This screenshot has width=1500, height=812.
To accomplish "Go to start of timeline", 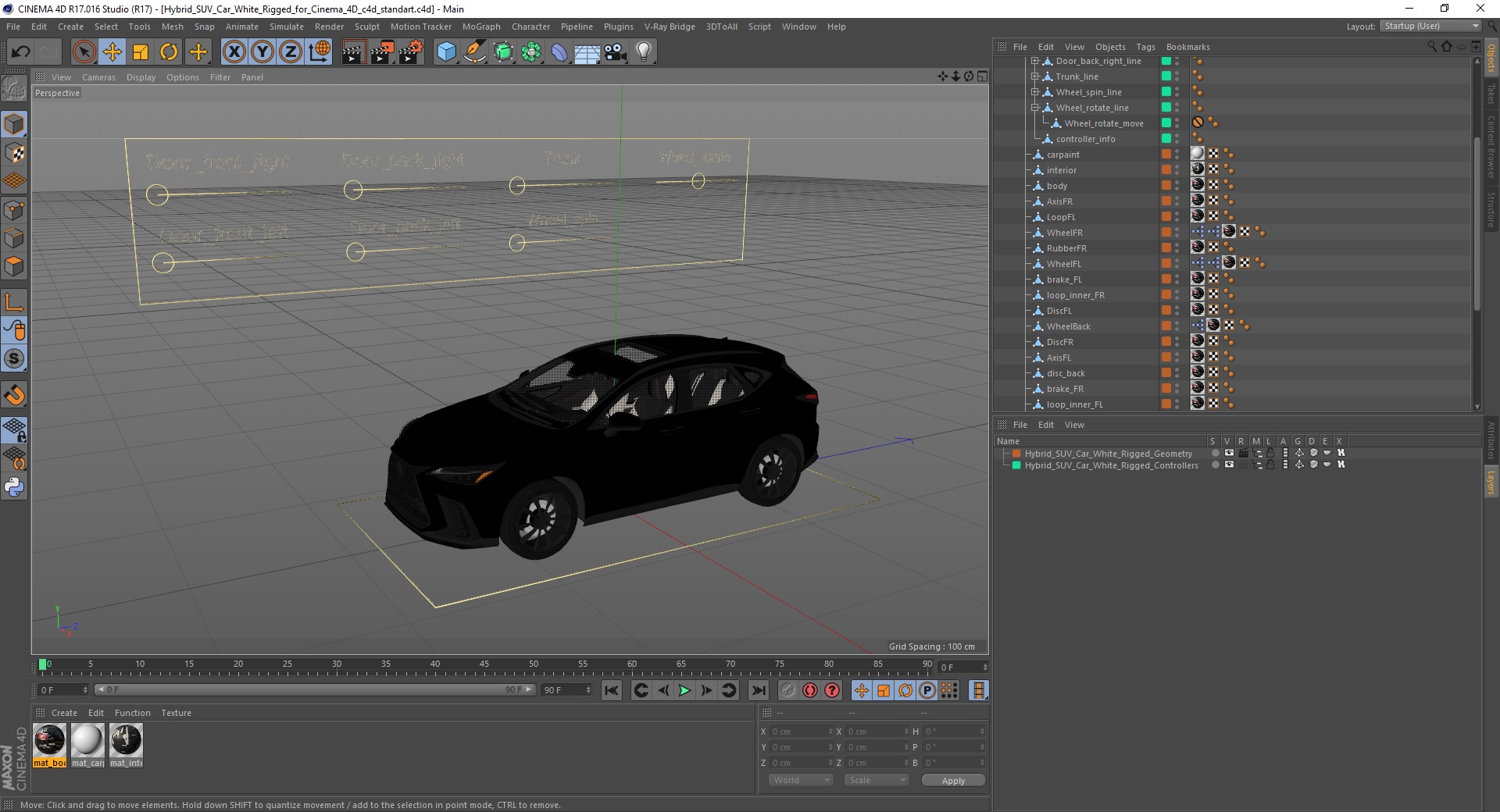I will 612,690.
